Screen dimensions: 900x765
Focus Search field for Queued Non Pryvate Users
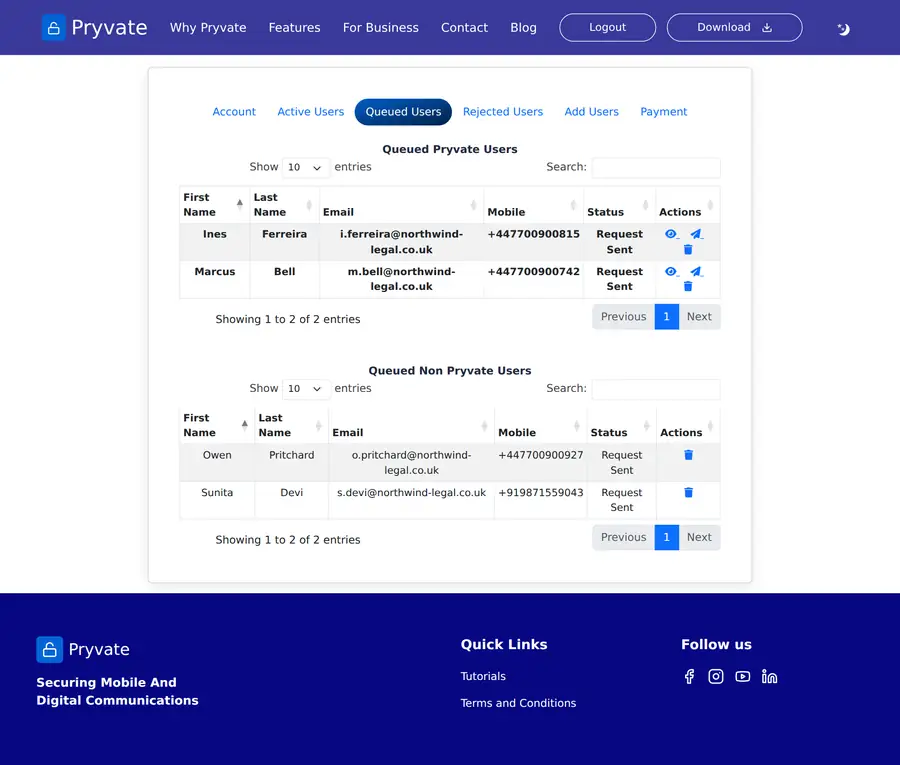click(655, 389)
